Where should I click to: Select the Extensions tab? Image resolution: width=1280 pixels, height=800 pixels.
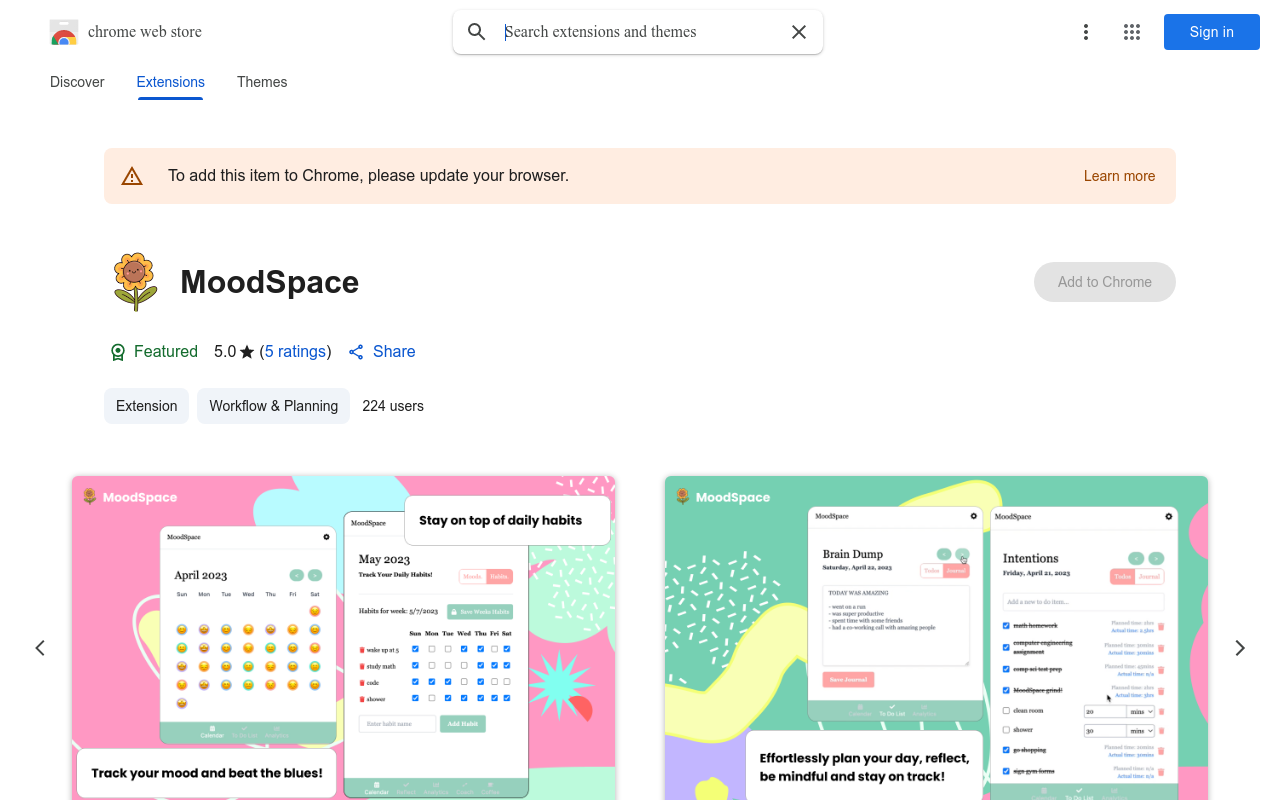pyautogui.click(x=171, y=82)
